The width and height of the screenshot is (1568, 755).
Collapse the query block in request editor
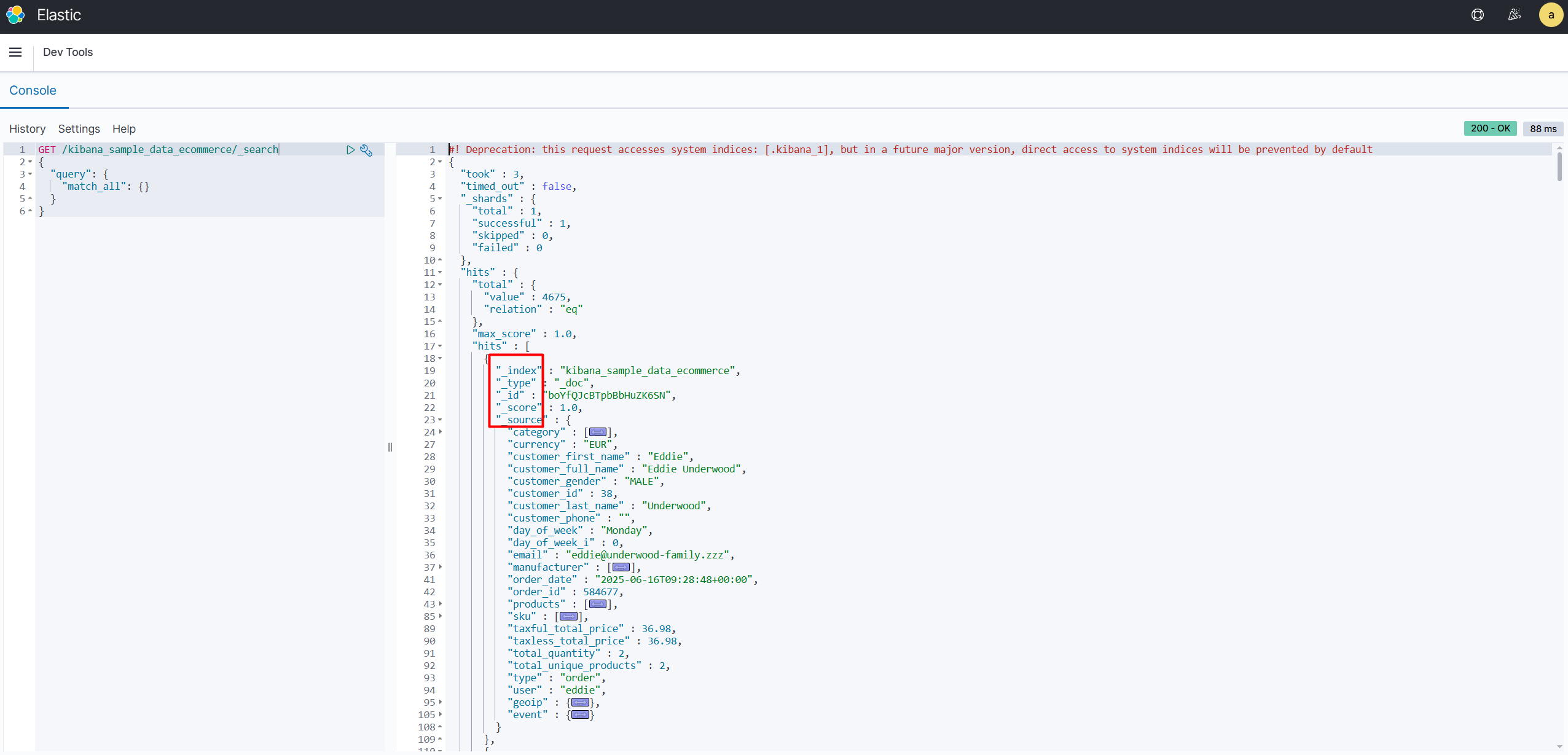tap(29, 174)
